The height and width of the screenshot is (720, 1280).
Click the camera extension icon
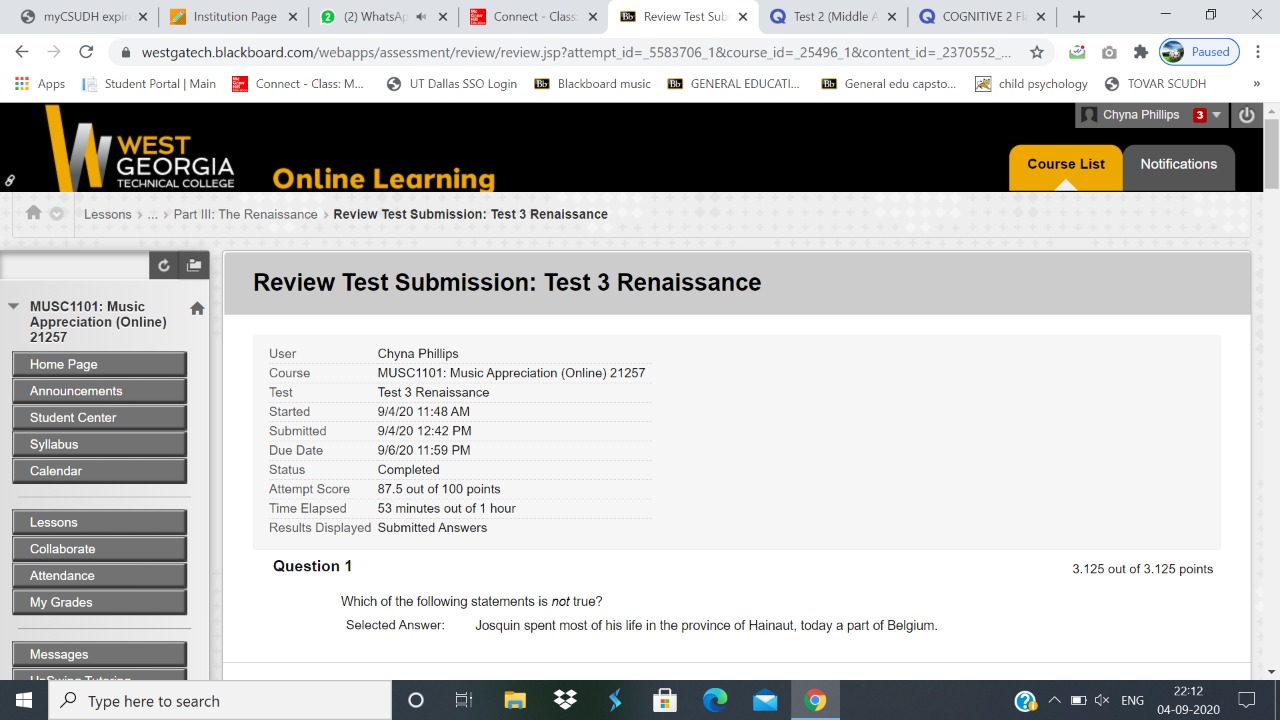(1109, 52)
